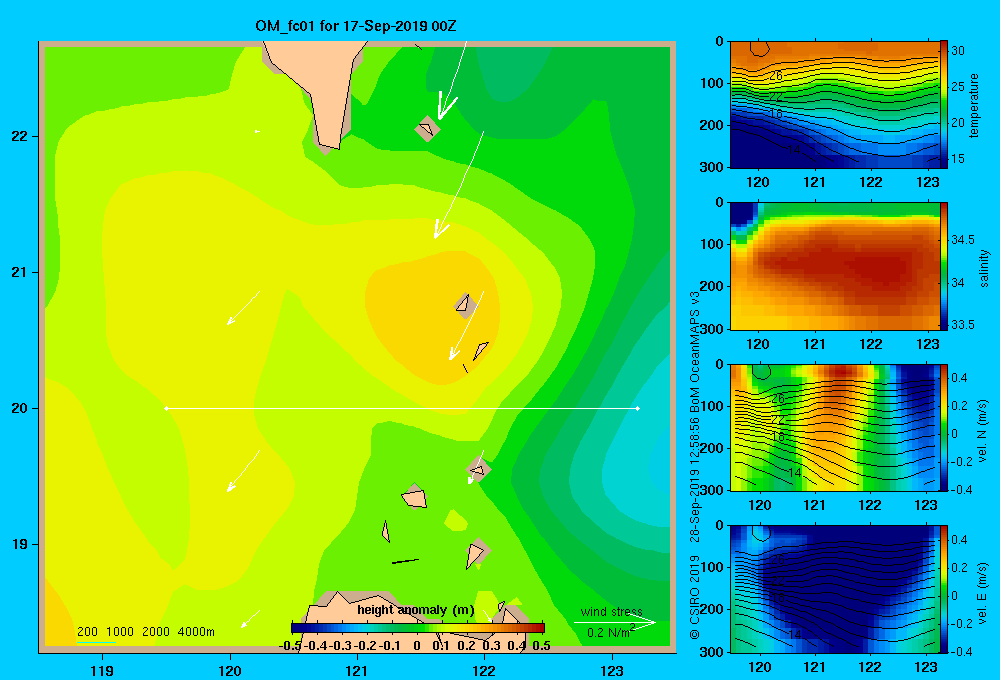Click latitude label 21 on the main map
The height and width of the screenshot is (680, 1000).
20,272
